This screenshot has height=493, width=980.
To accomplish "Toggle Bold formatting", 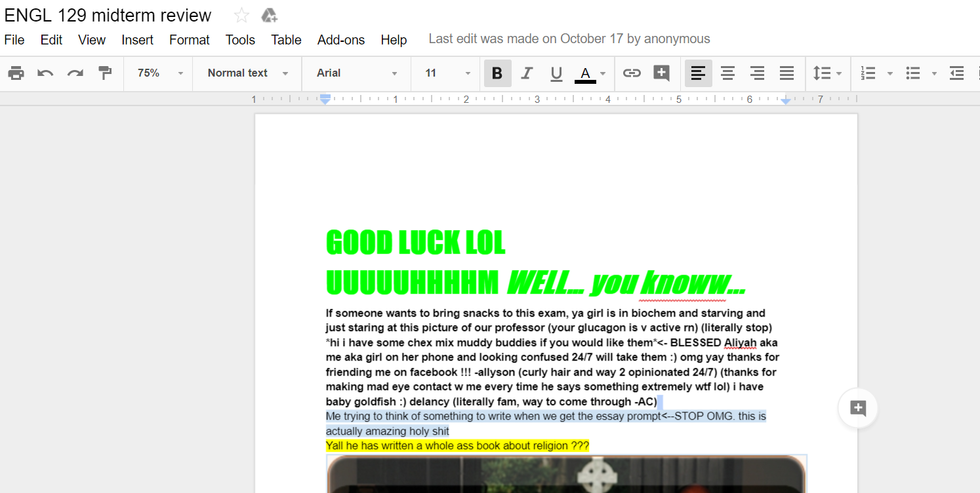I will 497,73.
